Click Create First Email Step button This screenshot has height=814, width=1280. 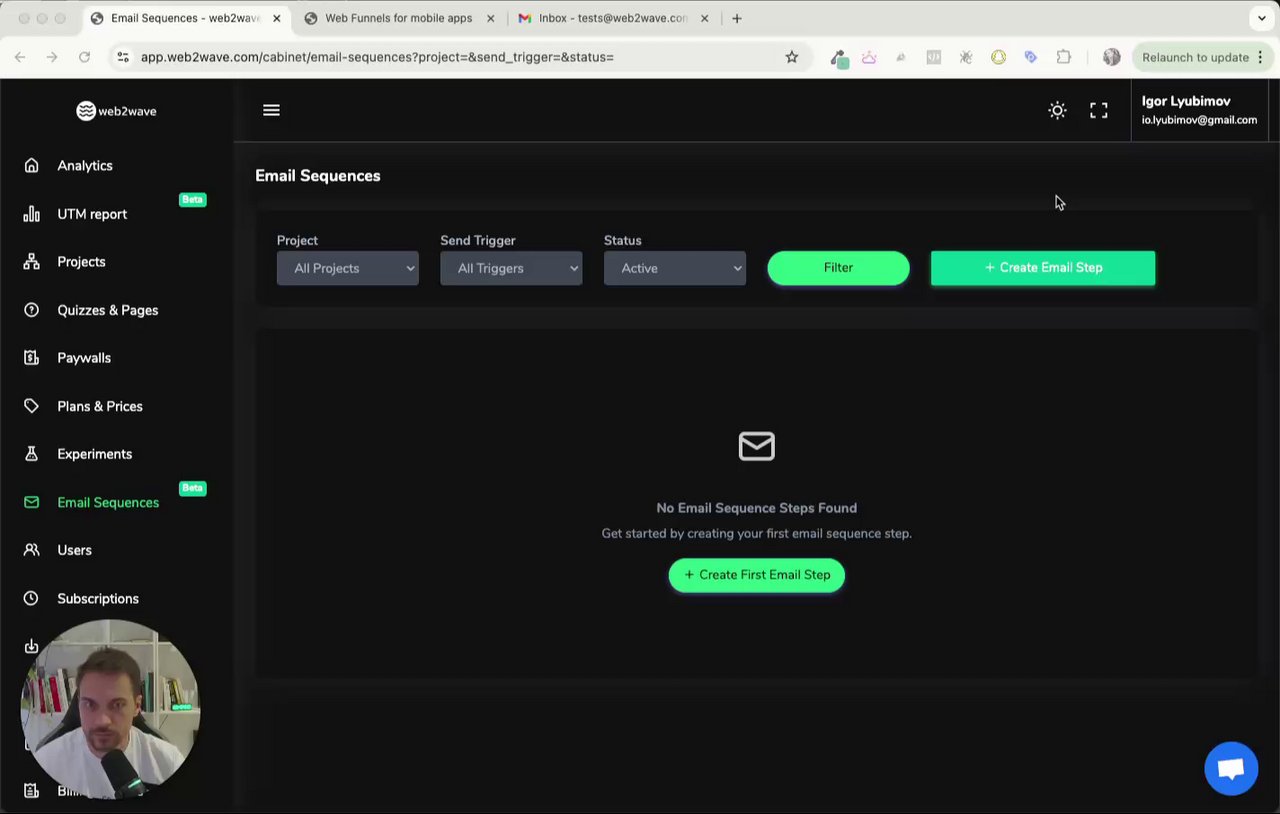tap(757, 575)
